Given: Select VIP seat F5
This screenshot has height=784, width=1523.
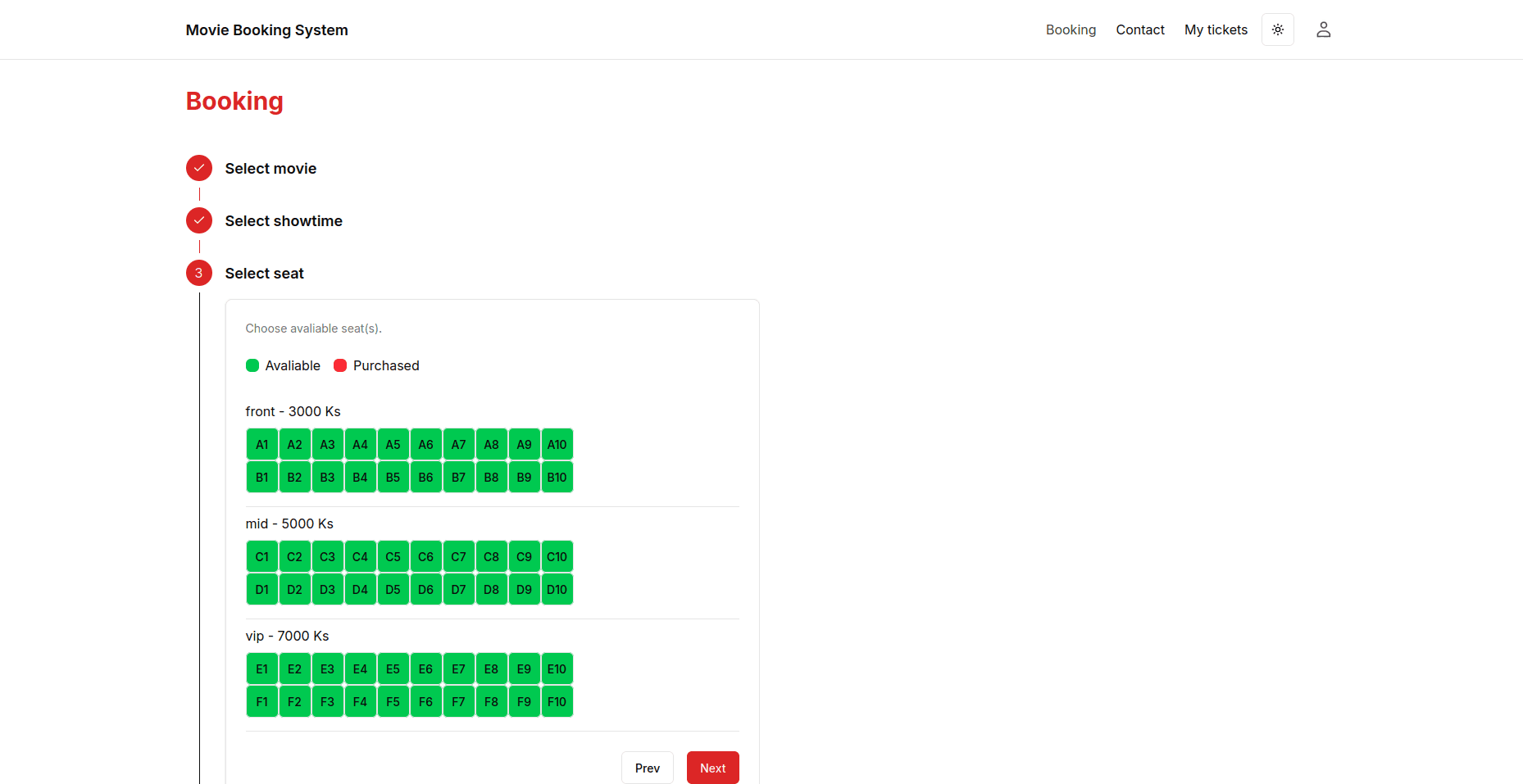Looking at the screenshot, I should click(x=393, y=701).
